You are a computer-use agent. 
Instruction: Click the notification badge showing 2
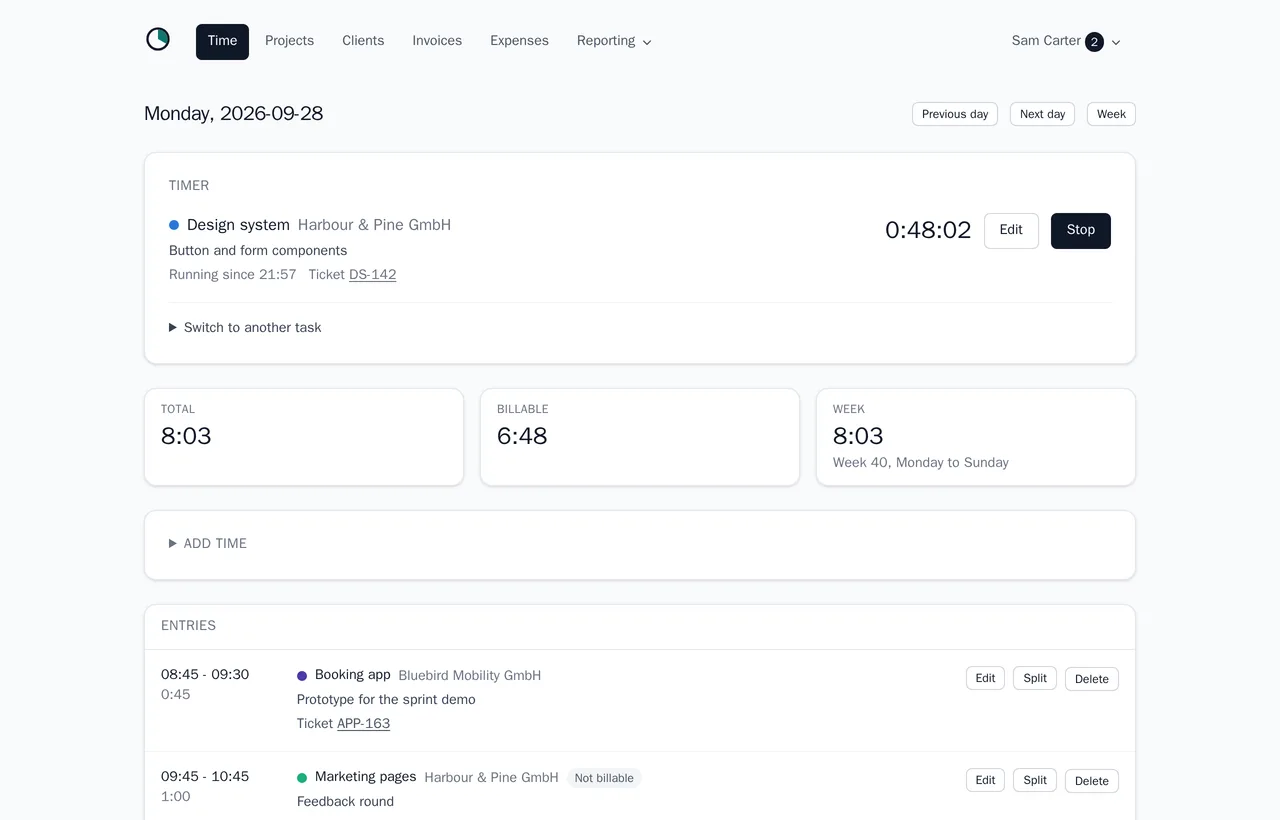(x=1094, y=42)
